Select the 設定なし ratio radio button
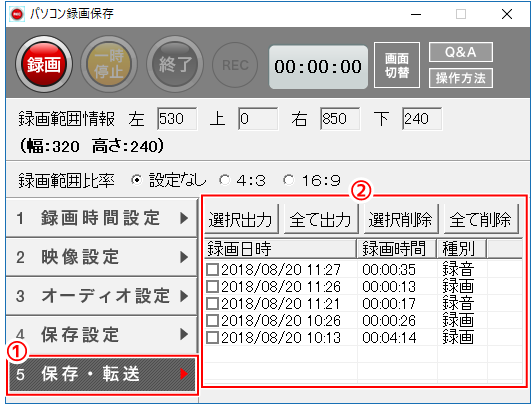The image size is (532, 404). coord(136,180)
